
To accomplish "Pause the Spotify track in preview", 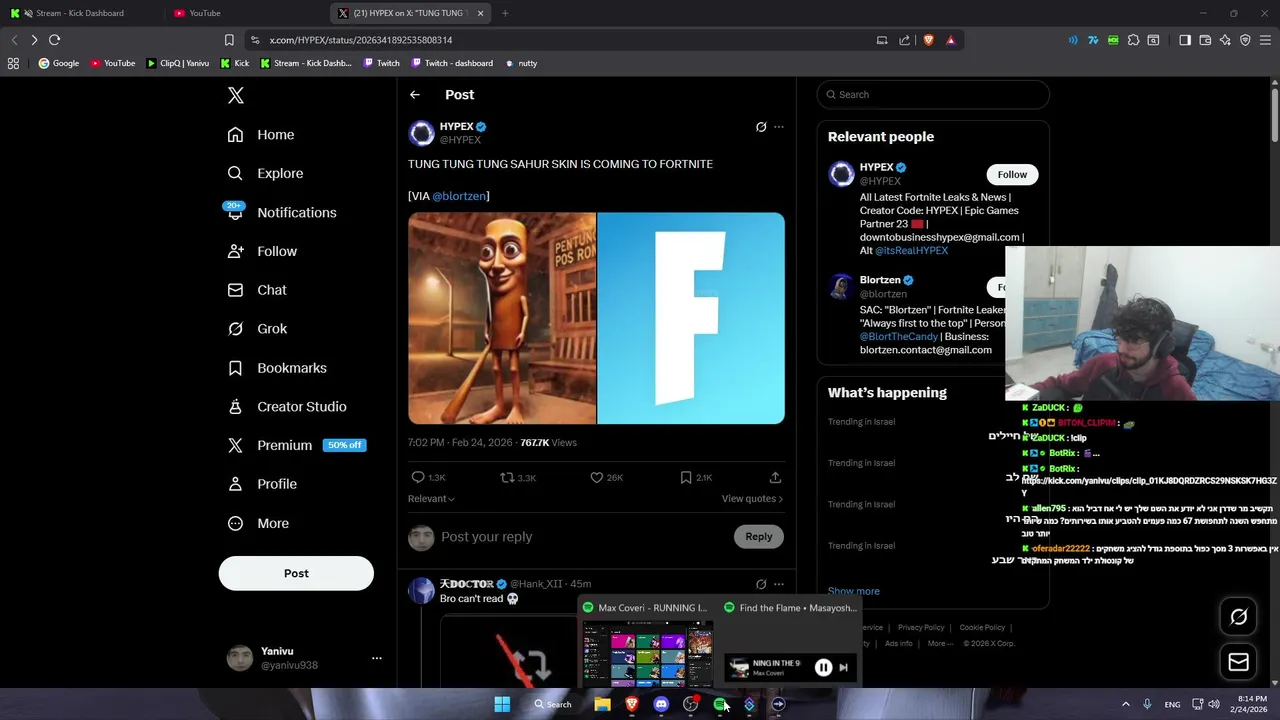I will pyautogui.click(x=823, y=667).
